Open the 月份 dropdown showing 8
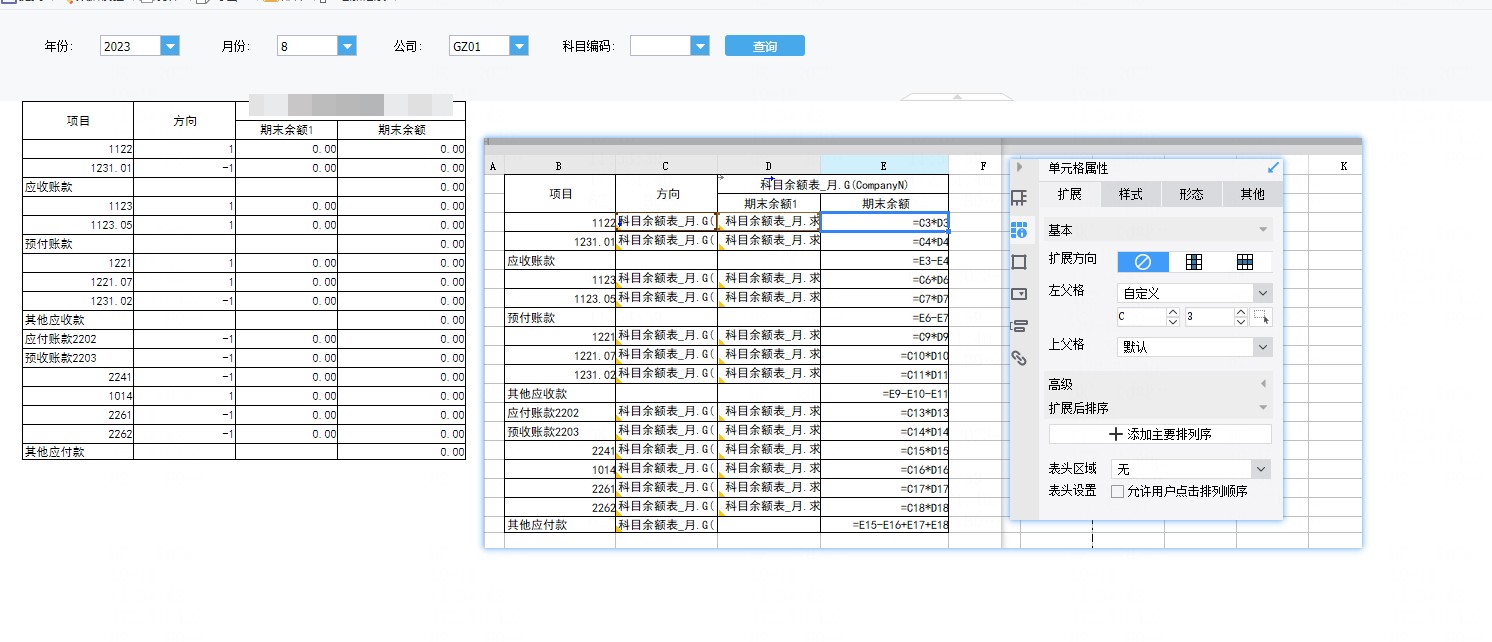 coord(347,46)
